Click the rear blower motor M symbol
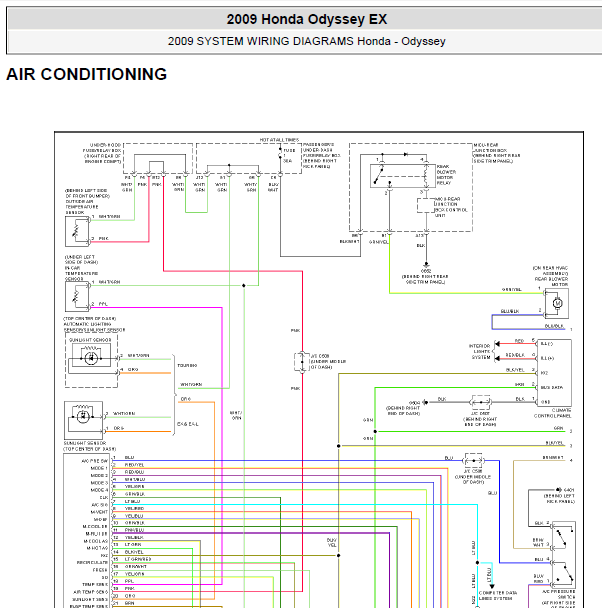Image resolution: width=602 pixels, height=608 pixels. tap(557, 303)
